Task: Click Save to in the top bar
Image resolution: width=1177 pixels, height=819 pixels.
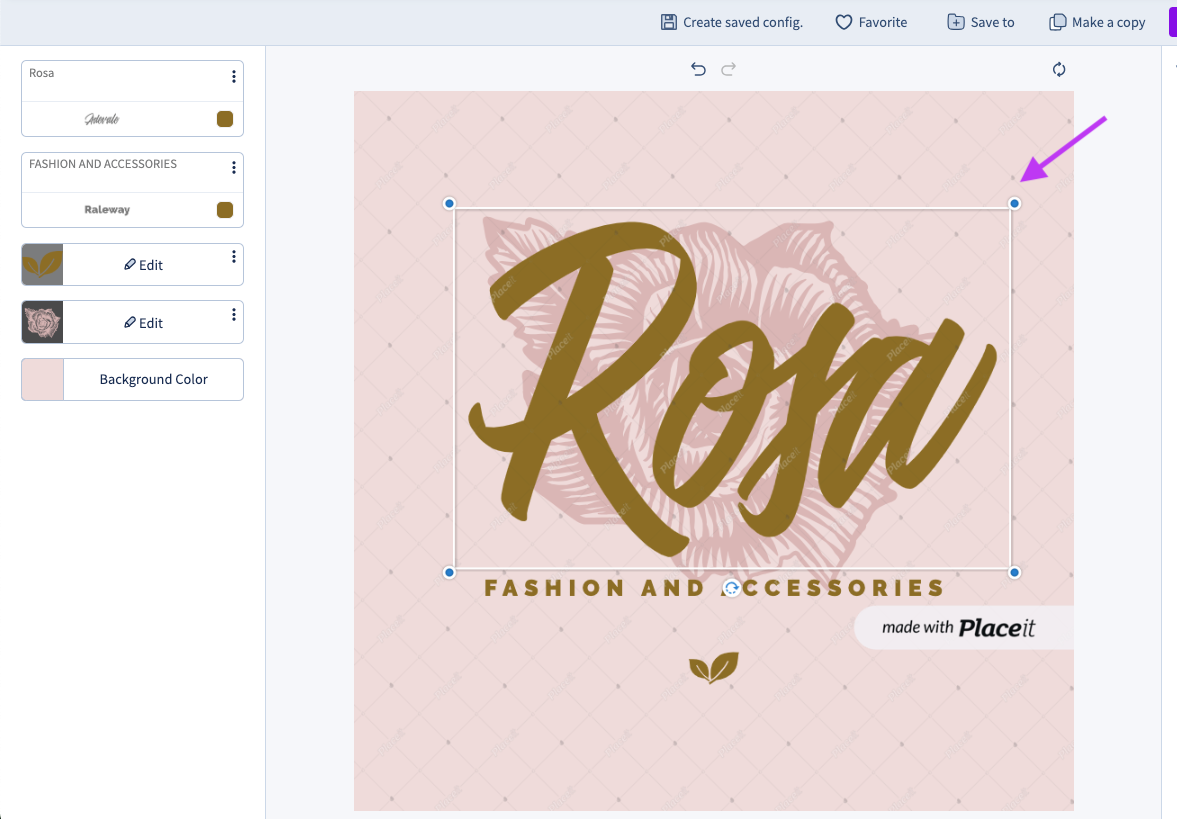Action: 981,22
